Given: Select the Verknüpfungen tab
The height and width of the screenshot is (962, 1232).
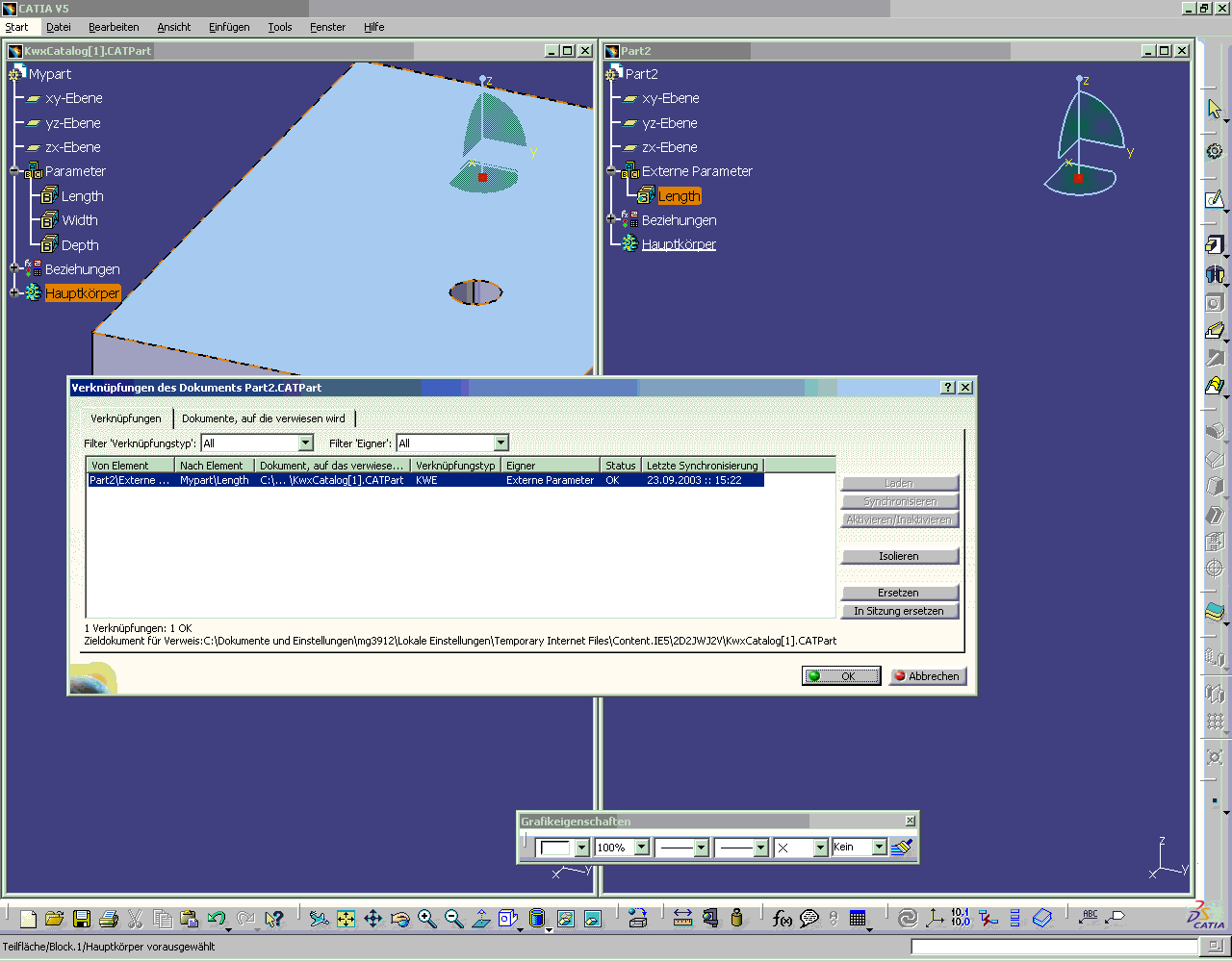Looking at the screenshot, I should pos(126,418).
